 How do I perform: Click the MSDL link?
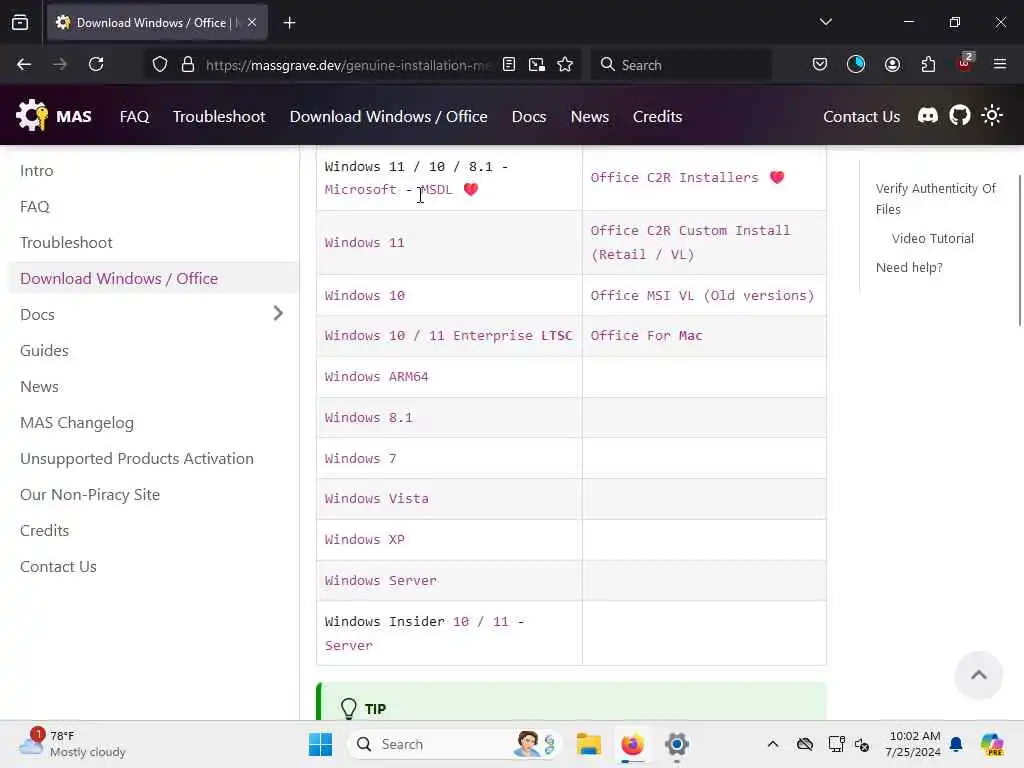click(x=436, y=189)
